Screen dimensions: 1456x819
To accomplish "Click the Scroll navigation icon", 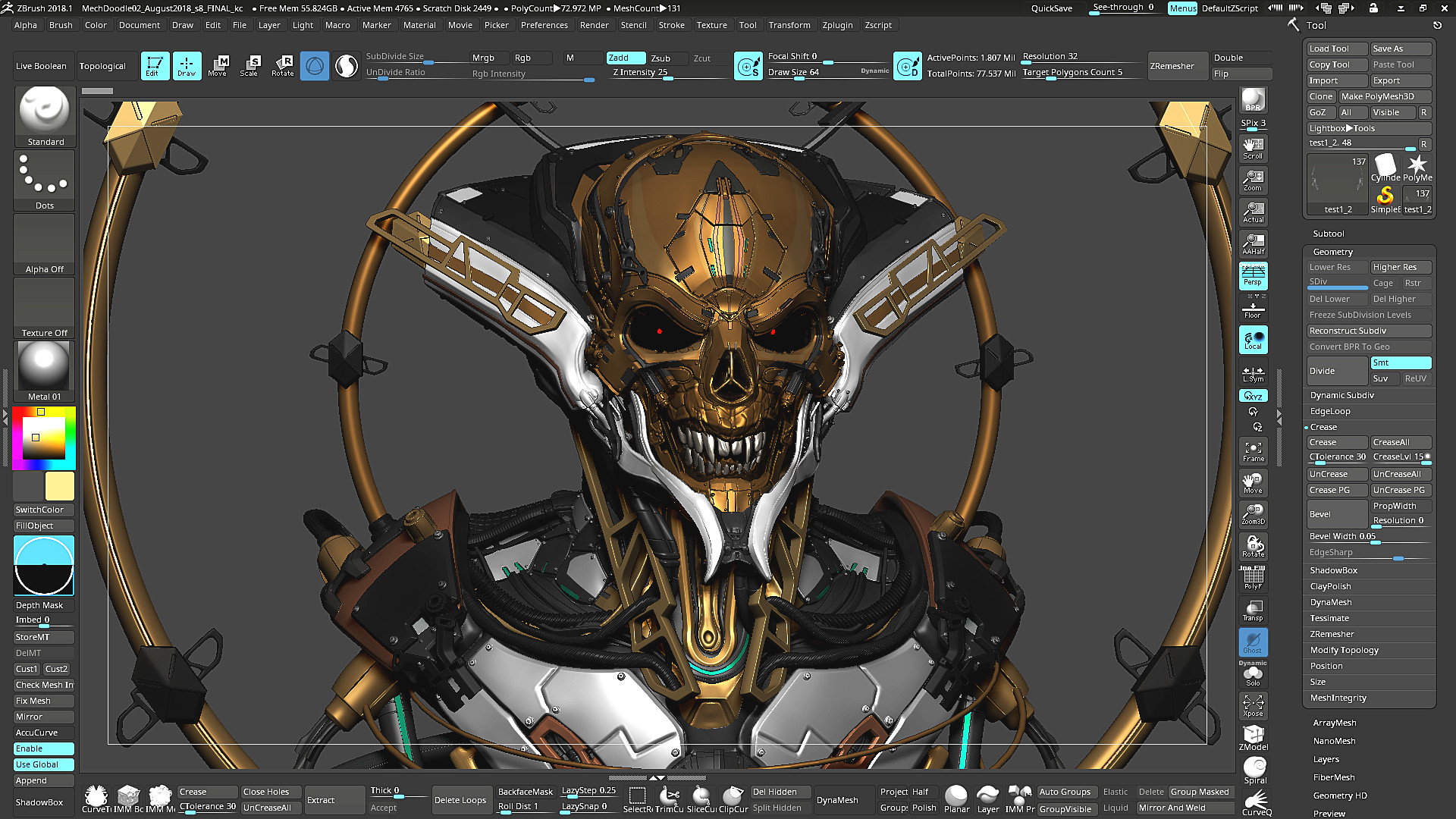I will pyautogui.click(x=1253, y=148).
